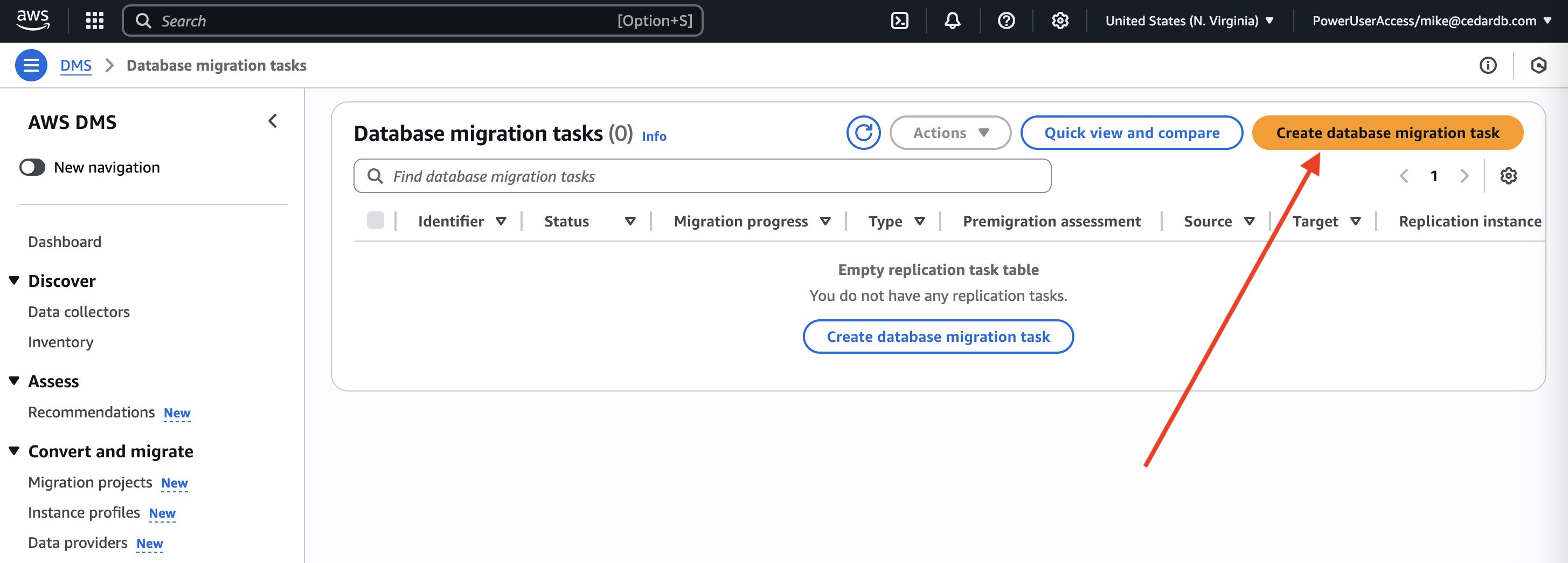Open the PowerUserAccess account menu
The height and width of the screenshot is (563, 1568).
click(1432, 20)
